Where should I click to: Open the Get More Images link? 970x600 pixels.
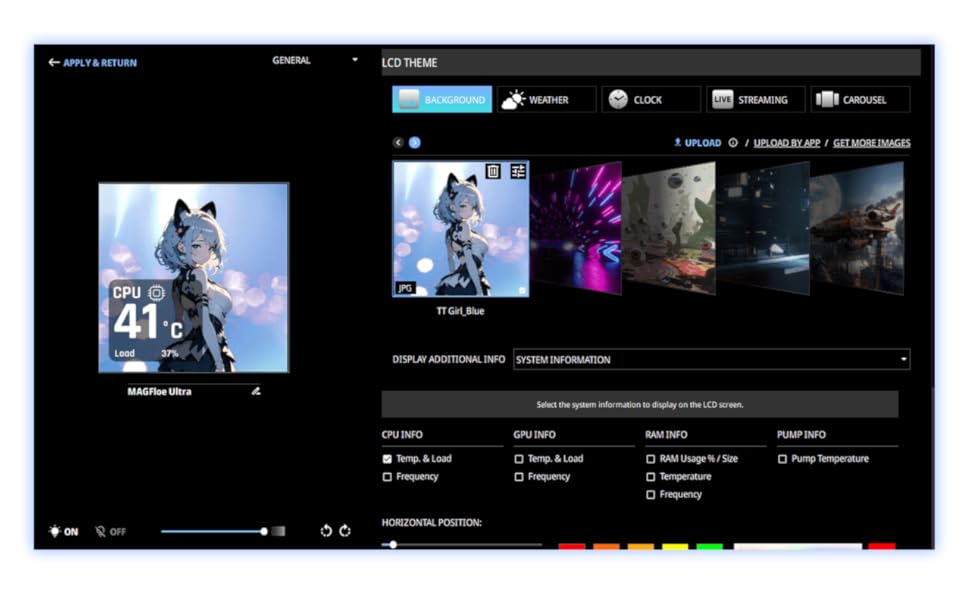coord(872,143)
